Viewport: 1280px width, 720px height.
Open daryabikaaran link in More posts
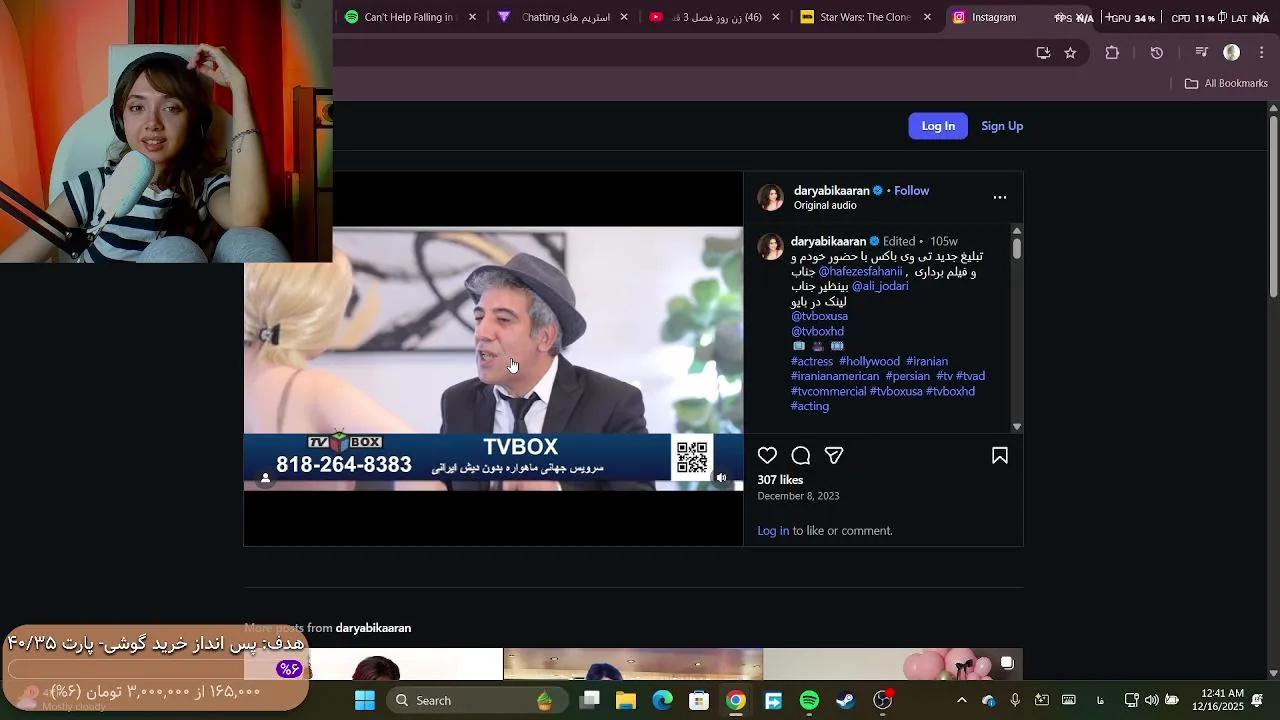pos(373,628)
